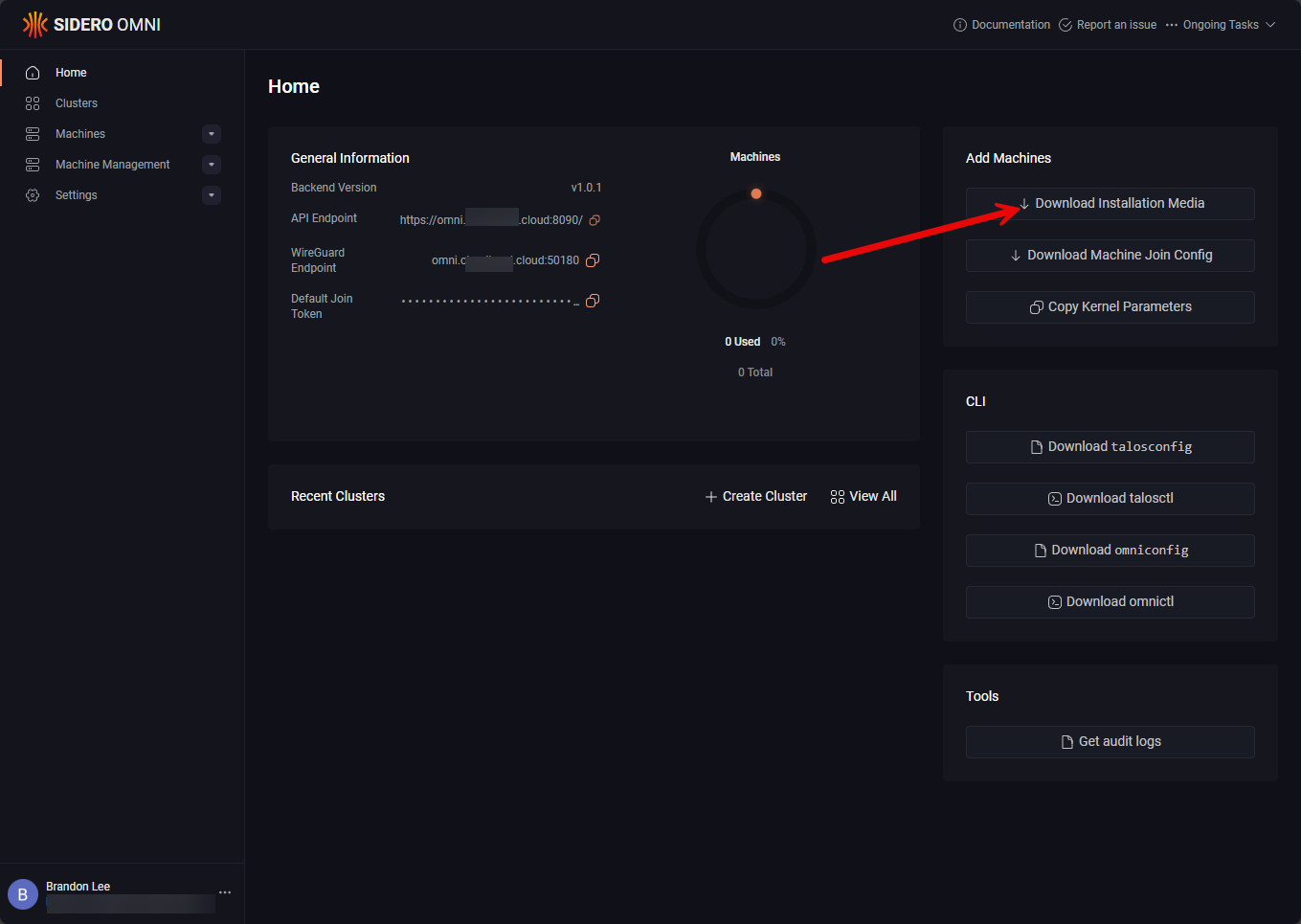
Task: Click the Ongoing Tasks ellipsis icon
Action: pos(1172,25)
